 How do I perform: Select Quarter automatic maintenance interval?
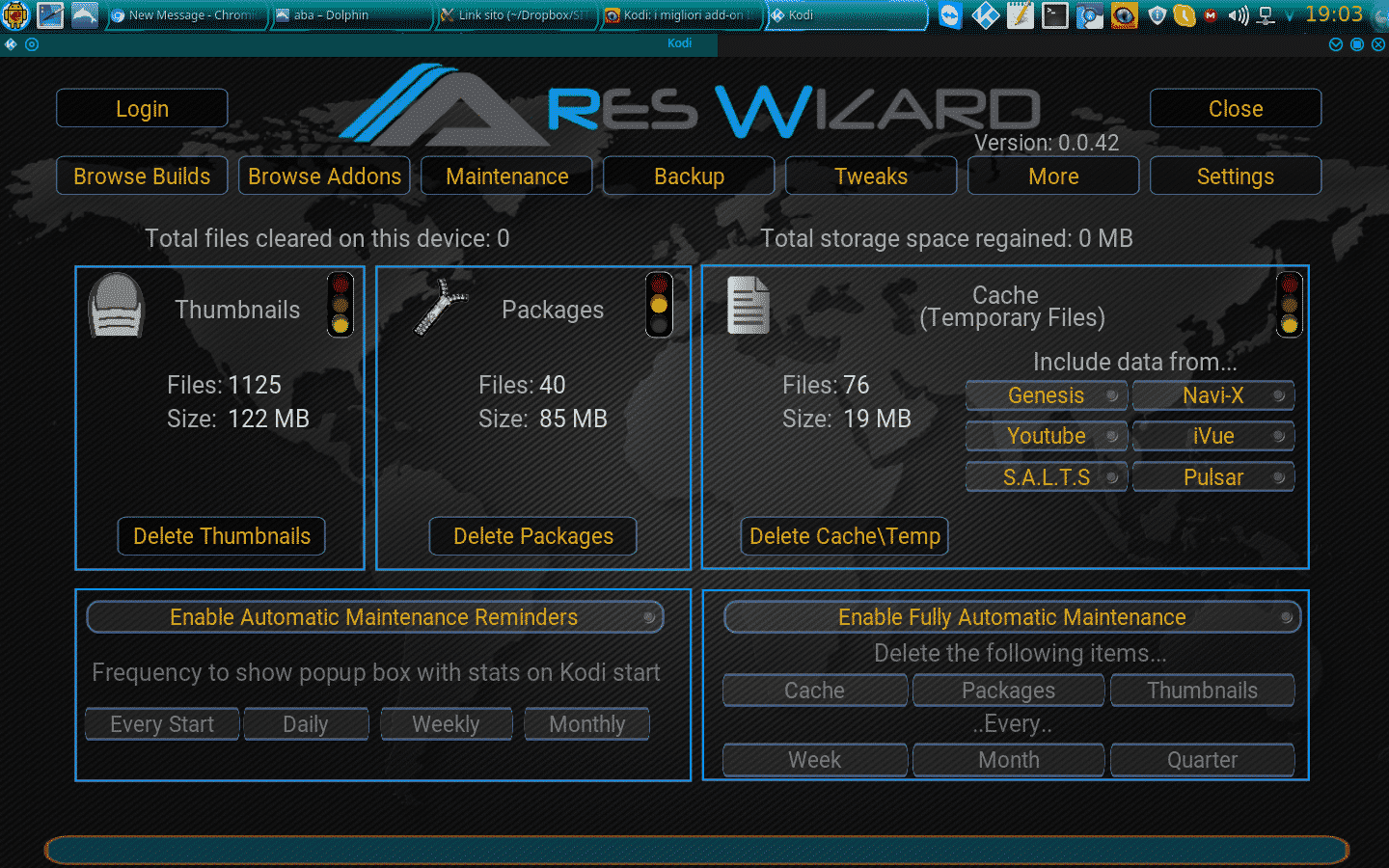pos(1202,760)
